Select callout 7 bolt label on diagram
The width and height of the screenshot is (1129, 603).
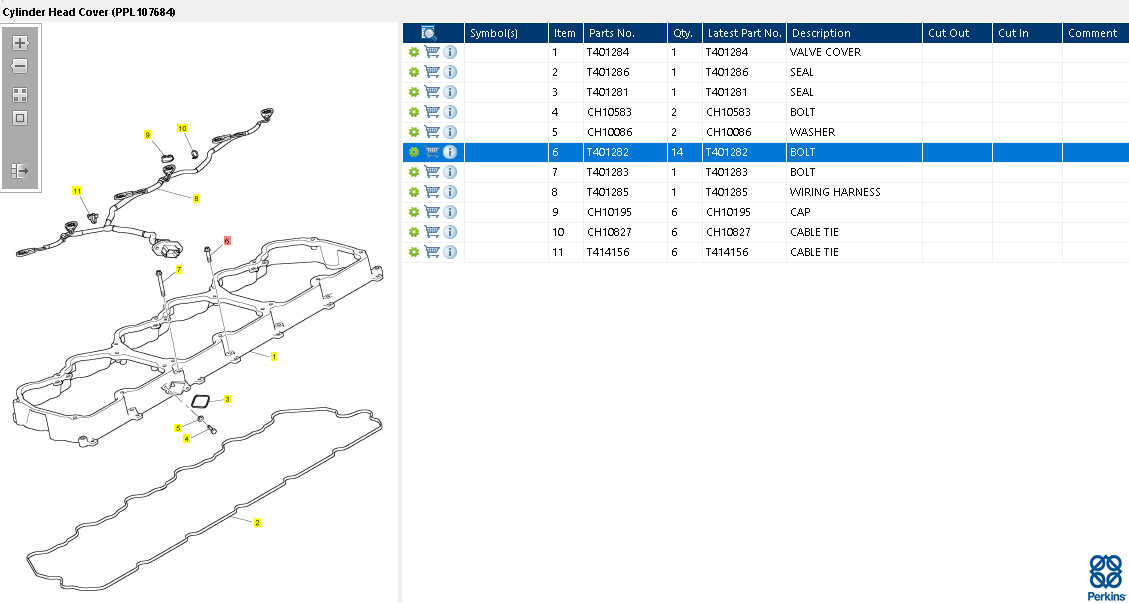point(179,269)
